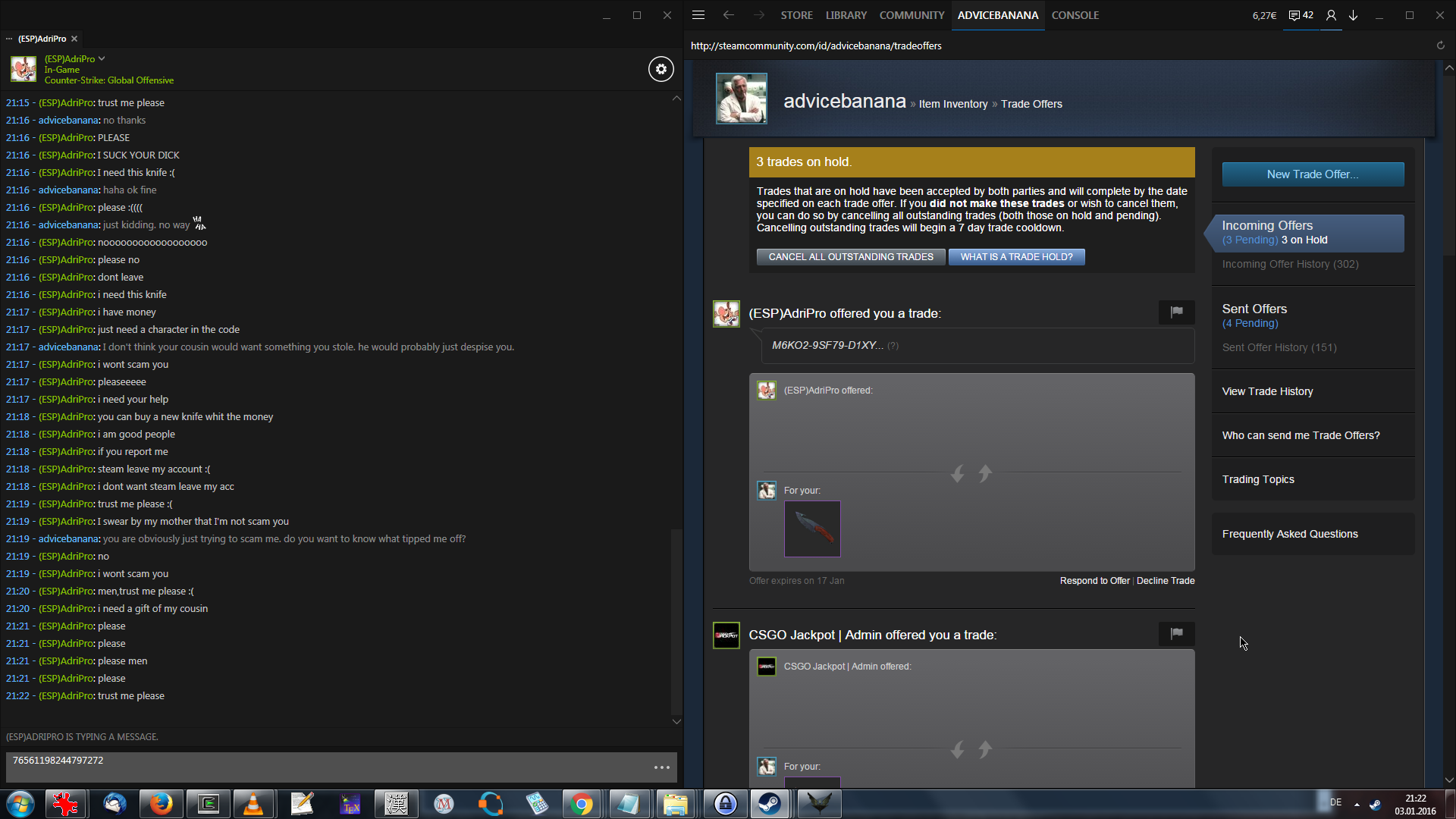Open the Steam app in the taskbar

[770, 804]
